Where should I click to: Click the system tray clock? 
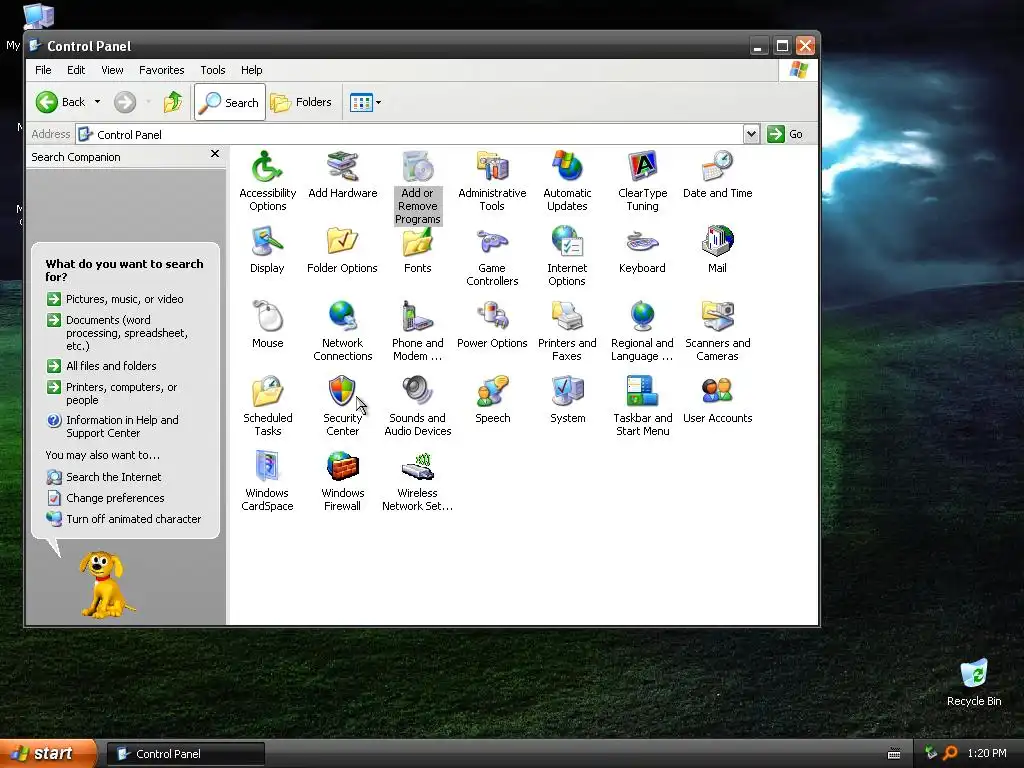[987, 753]
